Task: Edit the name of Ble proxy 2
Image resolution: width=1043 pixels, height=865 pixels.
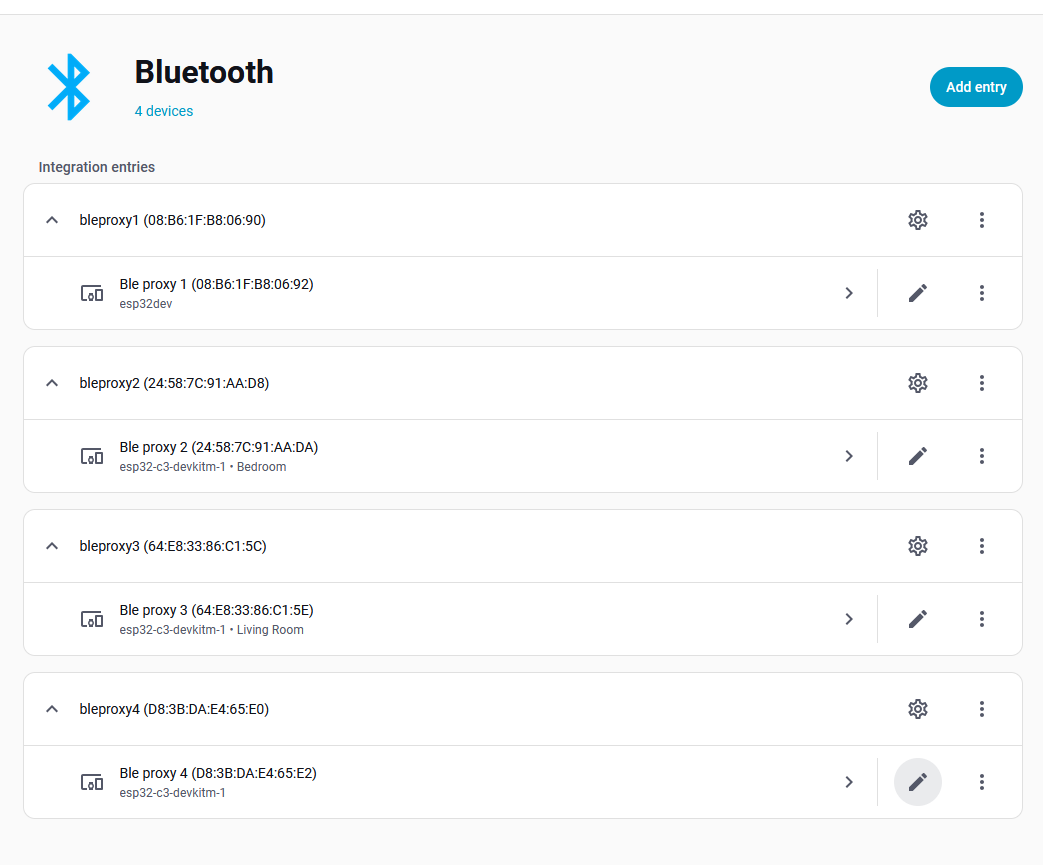Action: pyautogui.click(x=917, y=456)
